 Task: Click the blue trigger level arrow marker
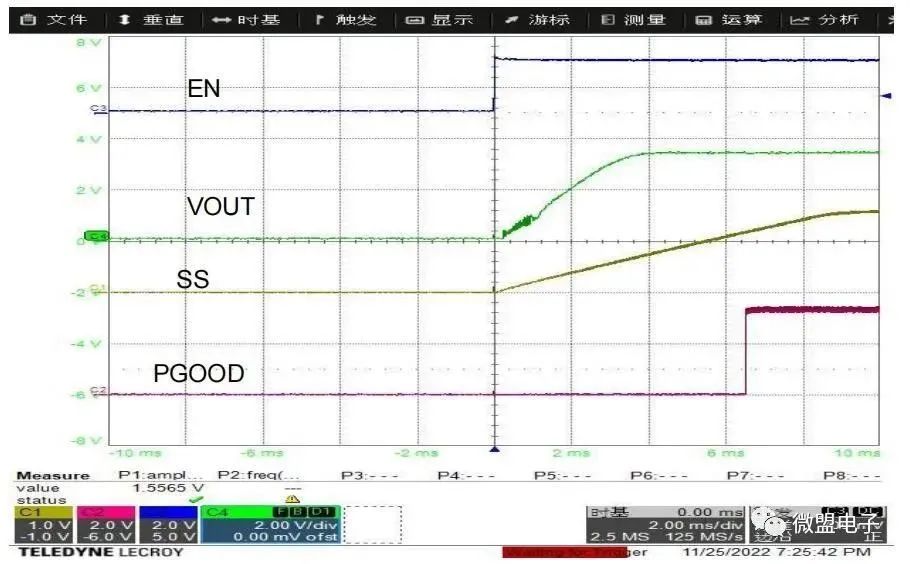coord(886,96)
